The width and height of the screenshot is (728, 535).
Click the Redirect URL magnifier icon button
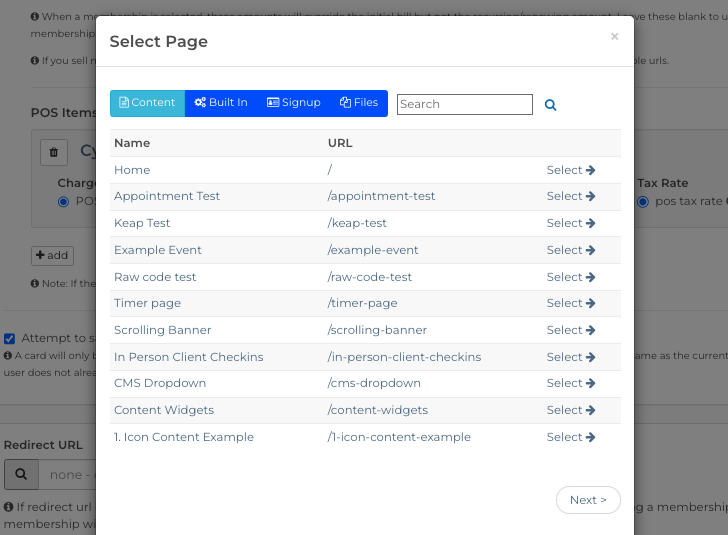21,473
